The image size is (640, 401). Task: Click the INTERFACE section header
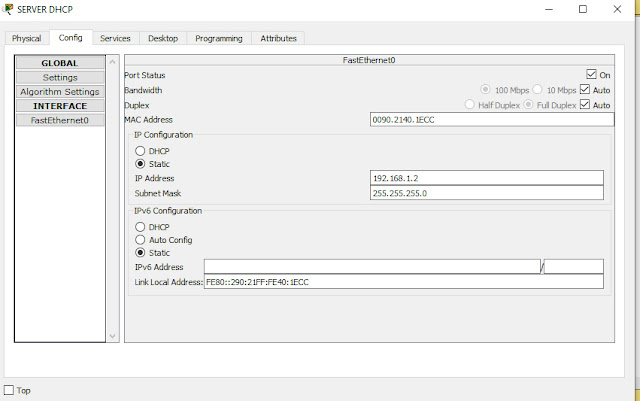click(x=60, y=106)
